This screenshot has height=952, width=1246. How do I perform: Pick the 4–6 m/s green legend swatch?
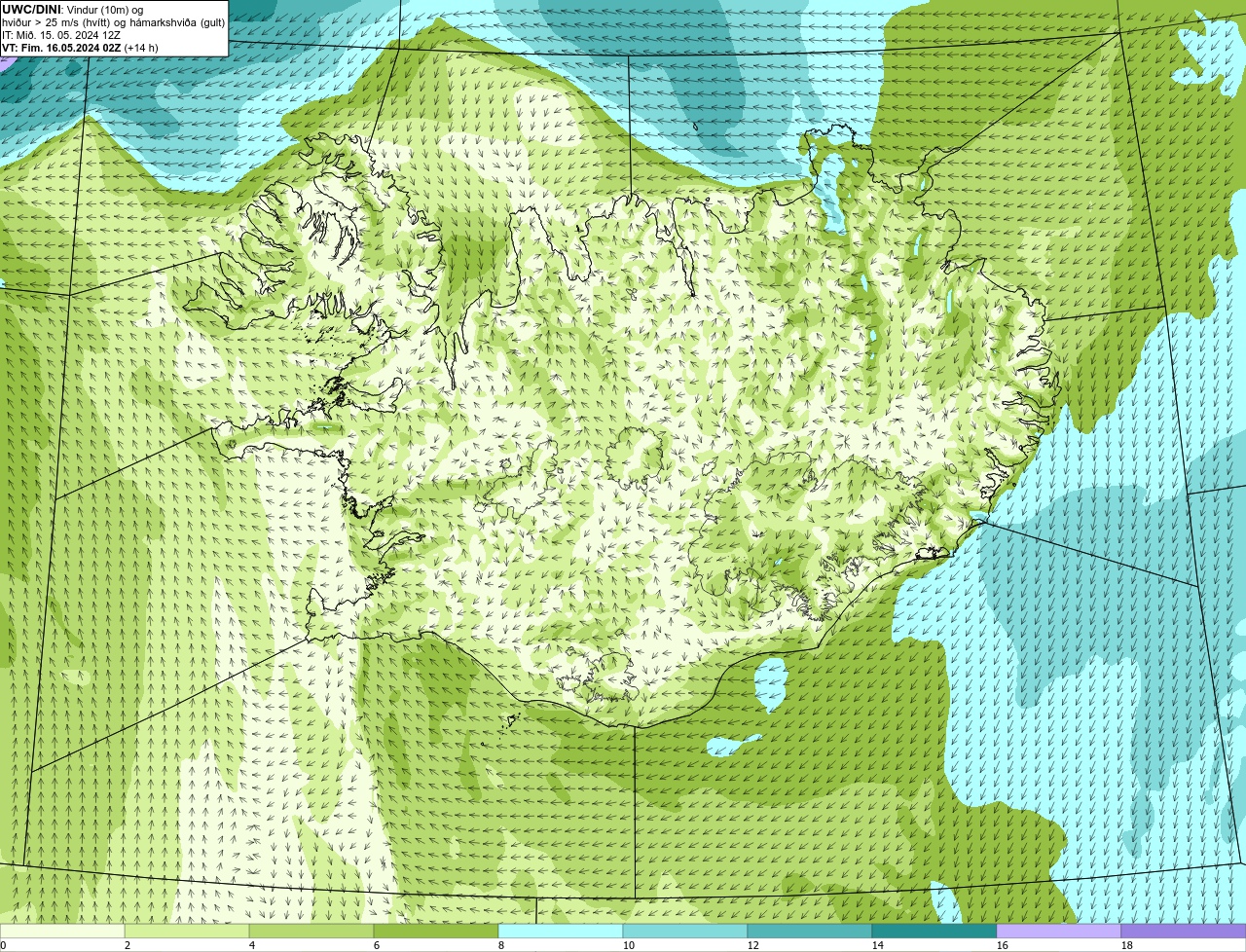[311, 932]
